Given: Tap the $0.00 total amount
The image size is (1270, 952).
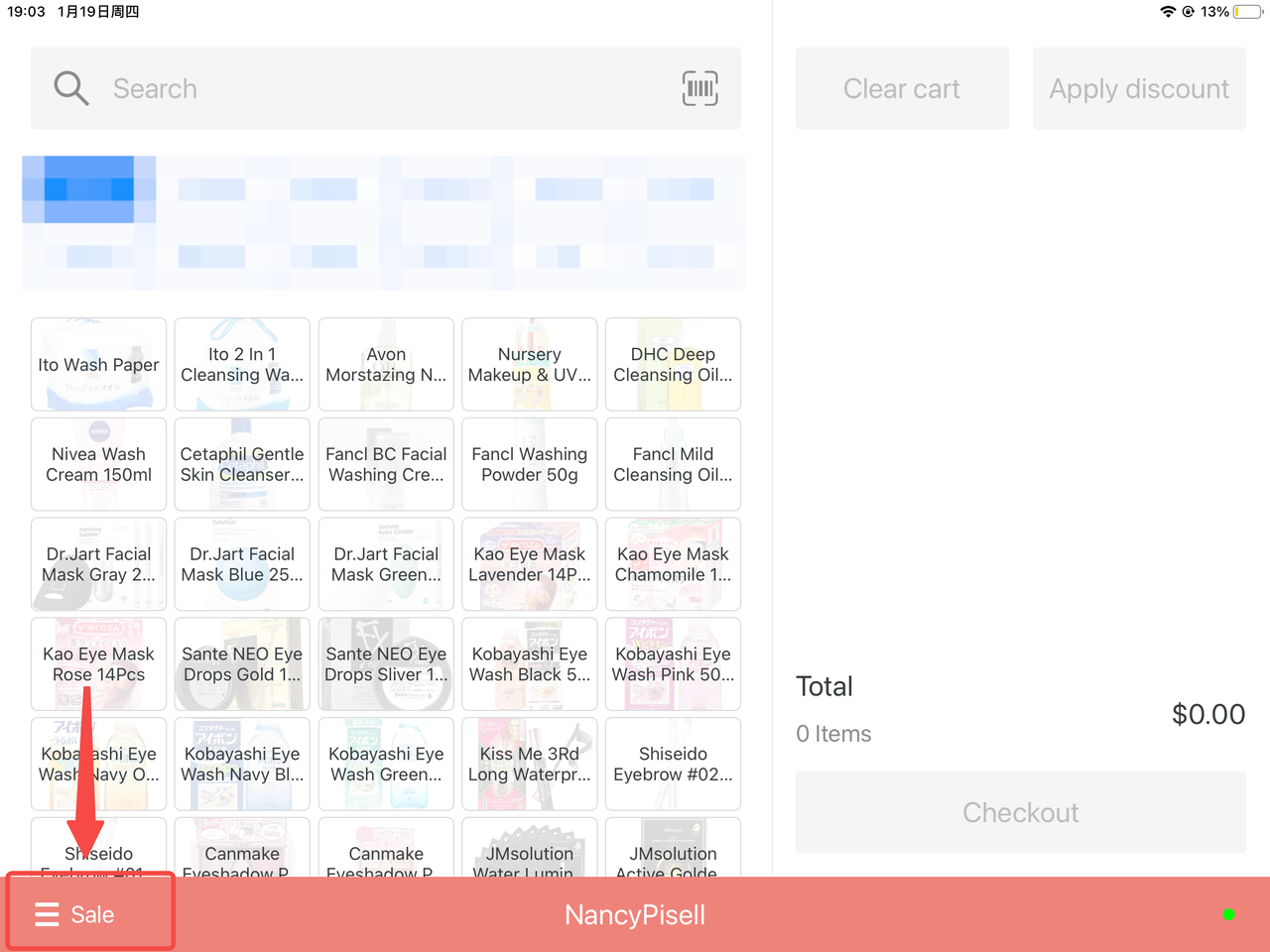Looking at the screenshot, I should (1208, 714).
